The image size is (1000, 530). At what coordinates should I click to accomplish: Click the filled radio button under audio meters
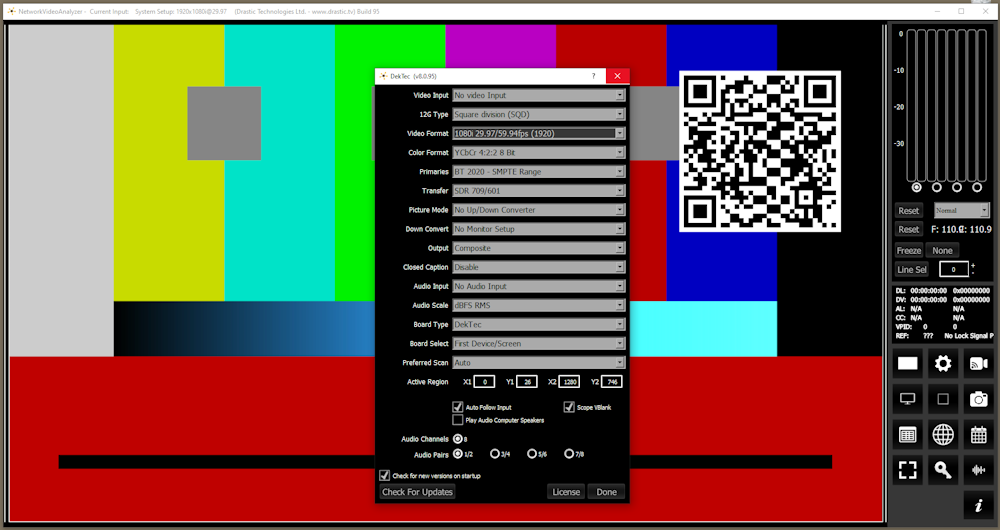tap(916, 188)
